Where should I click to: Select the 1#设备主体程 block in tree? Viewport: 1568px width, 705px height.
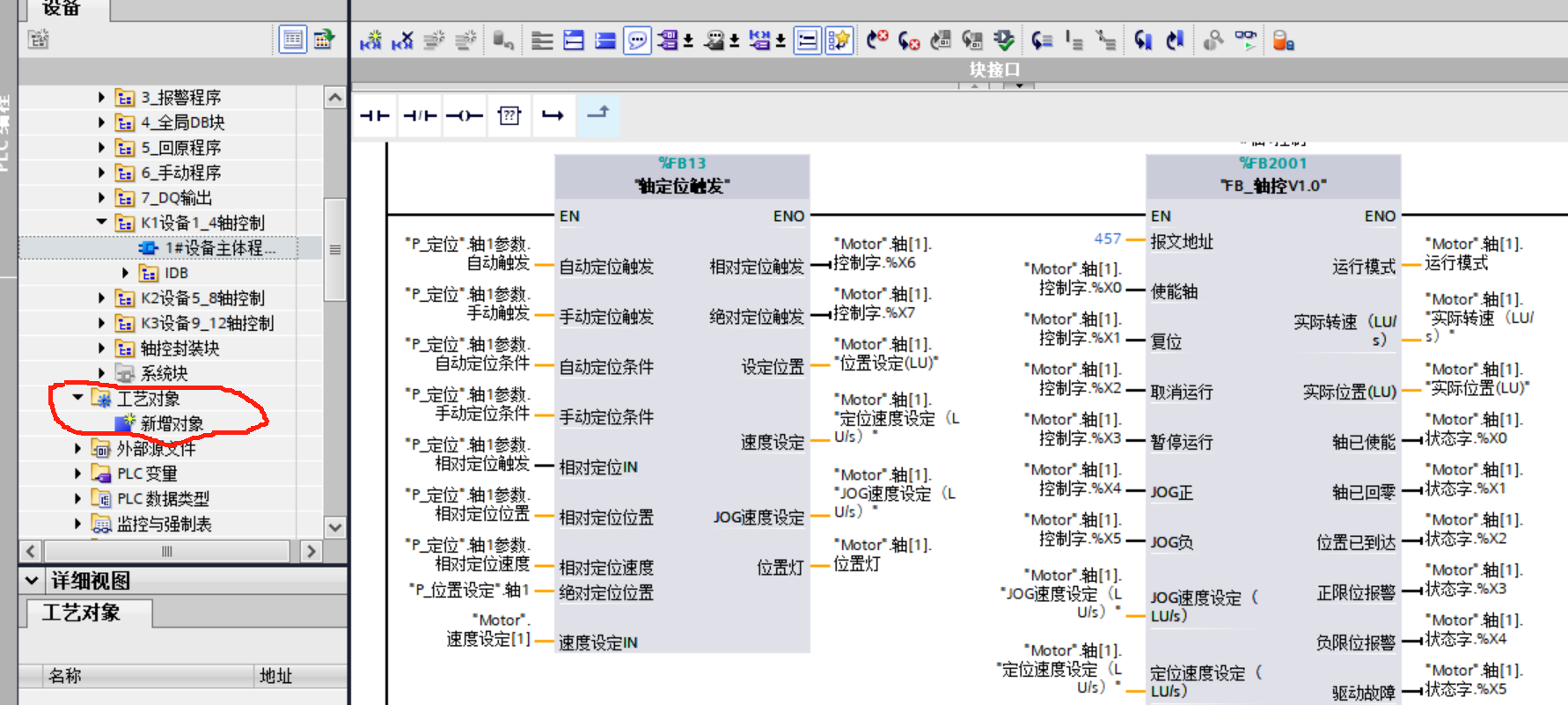(220, 248)
